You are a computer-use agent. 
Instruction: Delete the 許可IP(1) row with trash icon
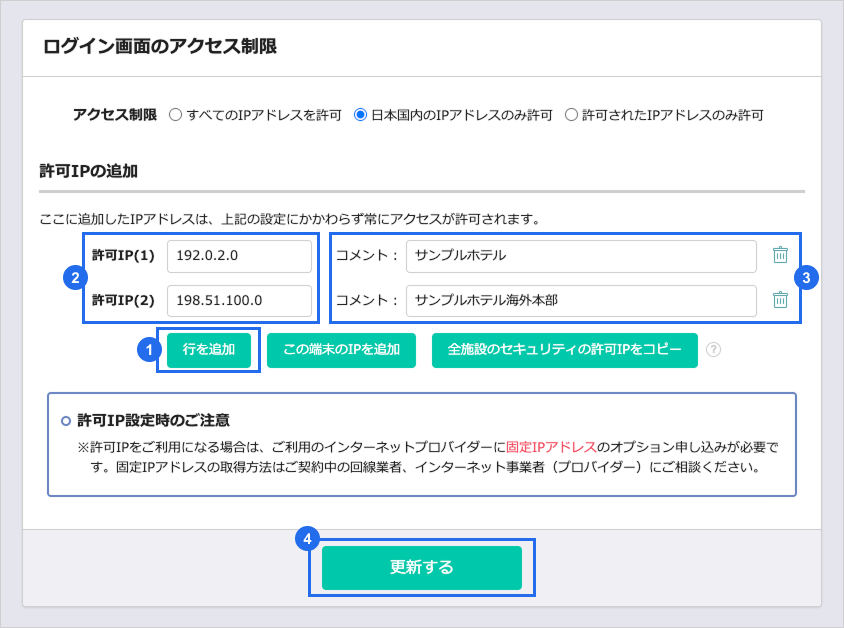(x=781, y=255)
